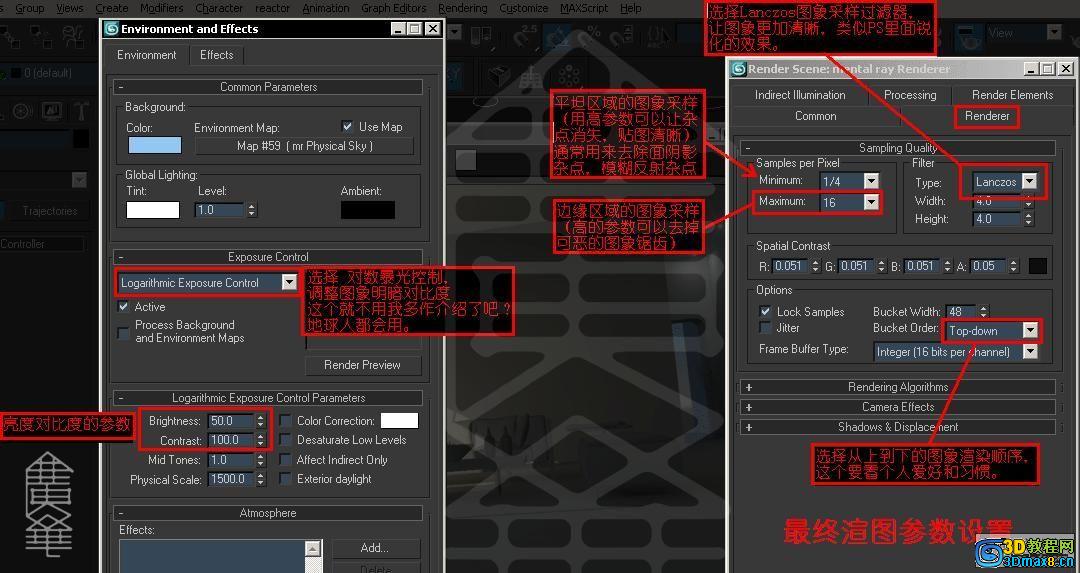
Task: Uncheck the Use Map checkbox
Action: [x=347, y=127]
